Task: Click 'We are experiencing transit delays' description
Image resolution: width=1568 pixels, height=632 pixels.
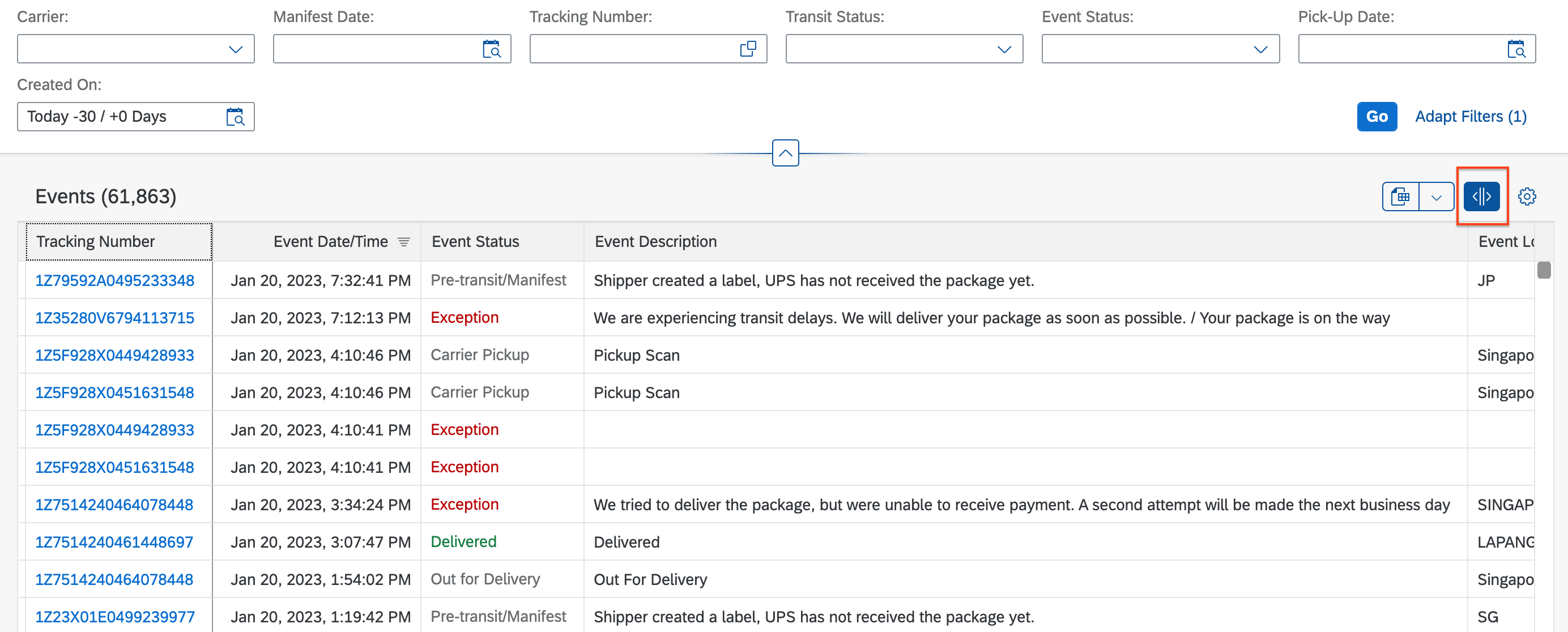Action: 991,318
